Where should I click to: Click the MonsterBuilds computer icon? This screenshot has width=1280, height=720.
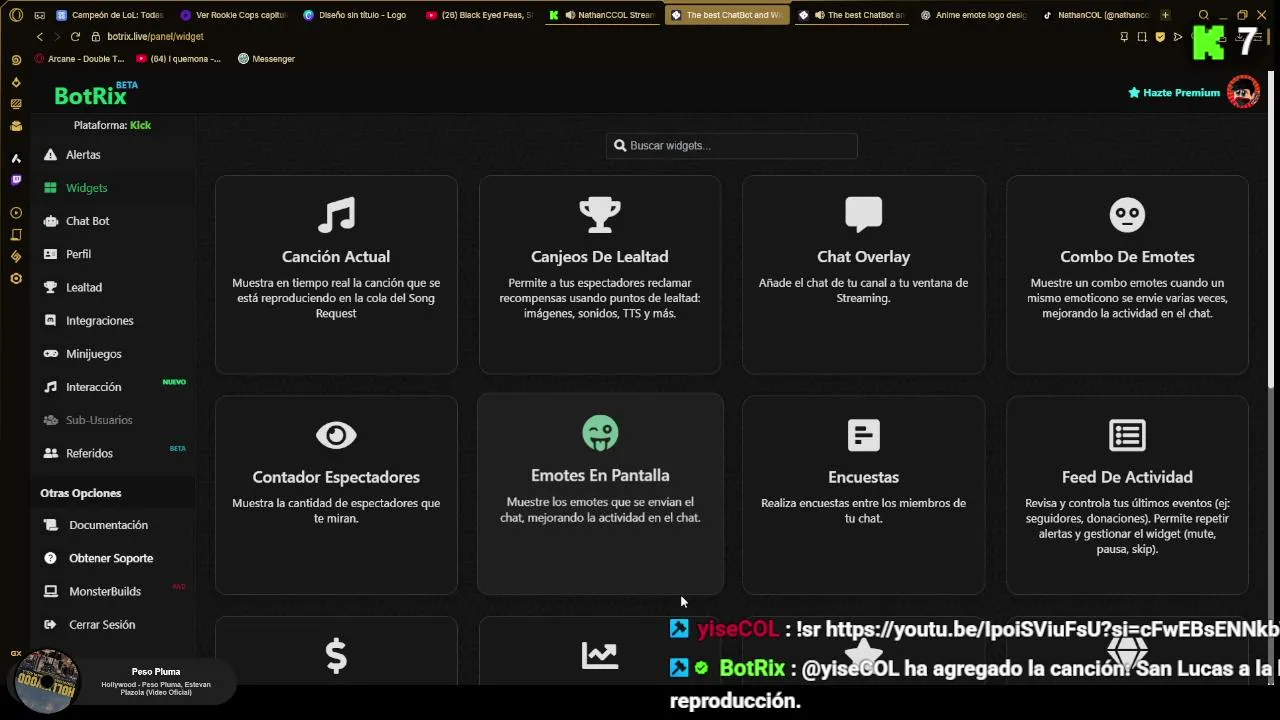50,591
